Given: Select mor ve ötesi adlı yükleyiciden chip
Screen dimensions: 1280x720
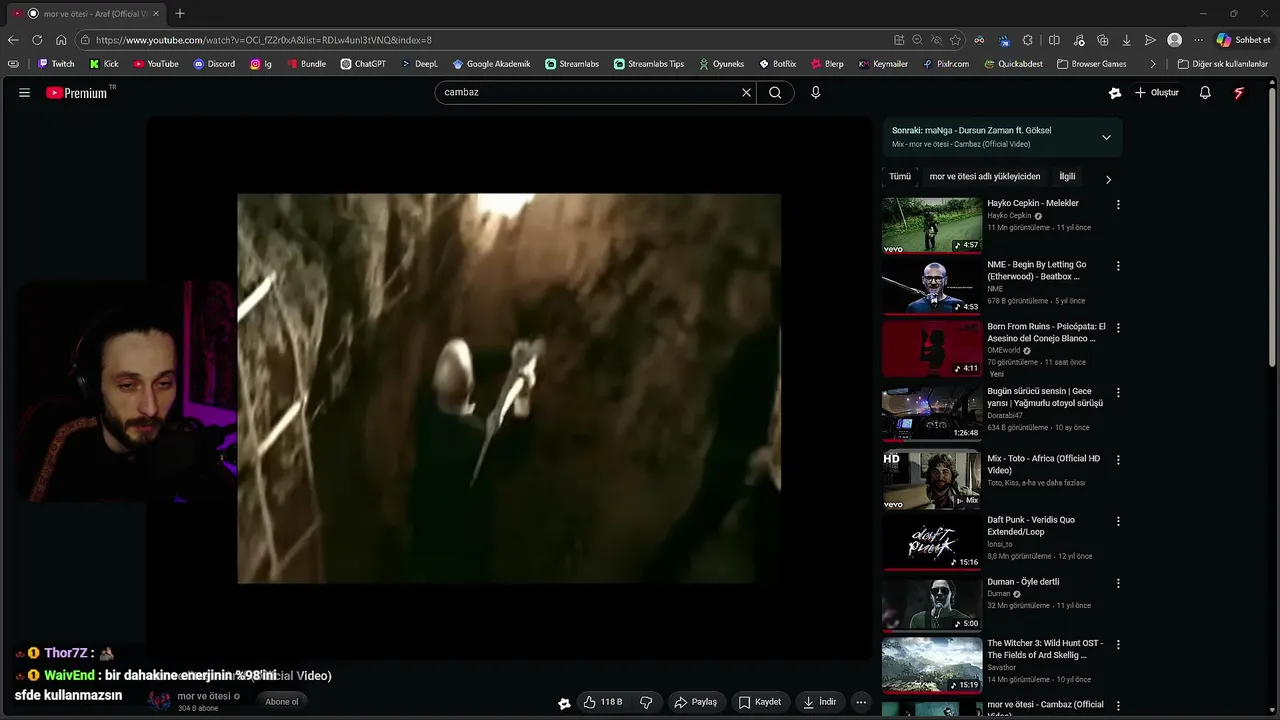Looking at the screenshot, I should point(985,177).
